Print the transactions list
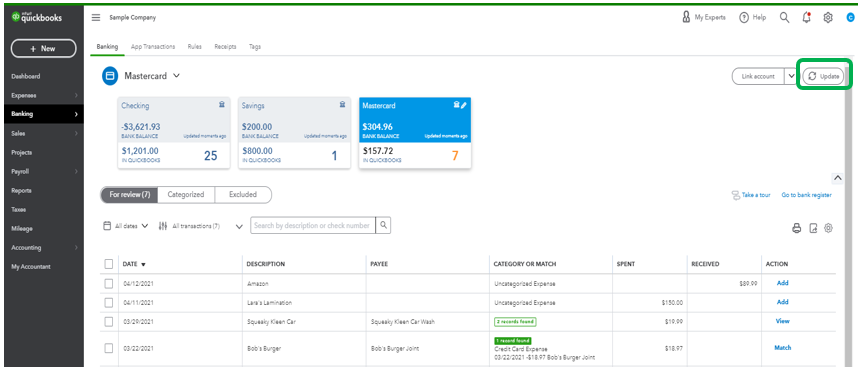This screenshot has width=858, height=372. 797,229
